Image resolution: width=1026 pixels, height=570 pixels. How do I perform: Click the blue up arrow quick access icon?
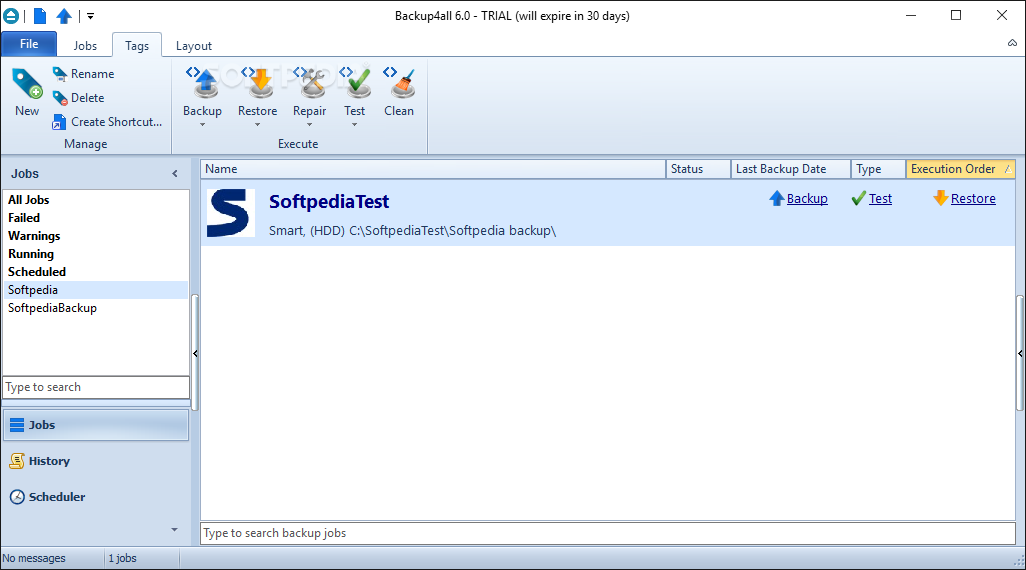click(x=64, y=15)
